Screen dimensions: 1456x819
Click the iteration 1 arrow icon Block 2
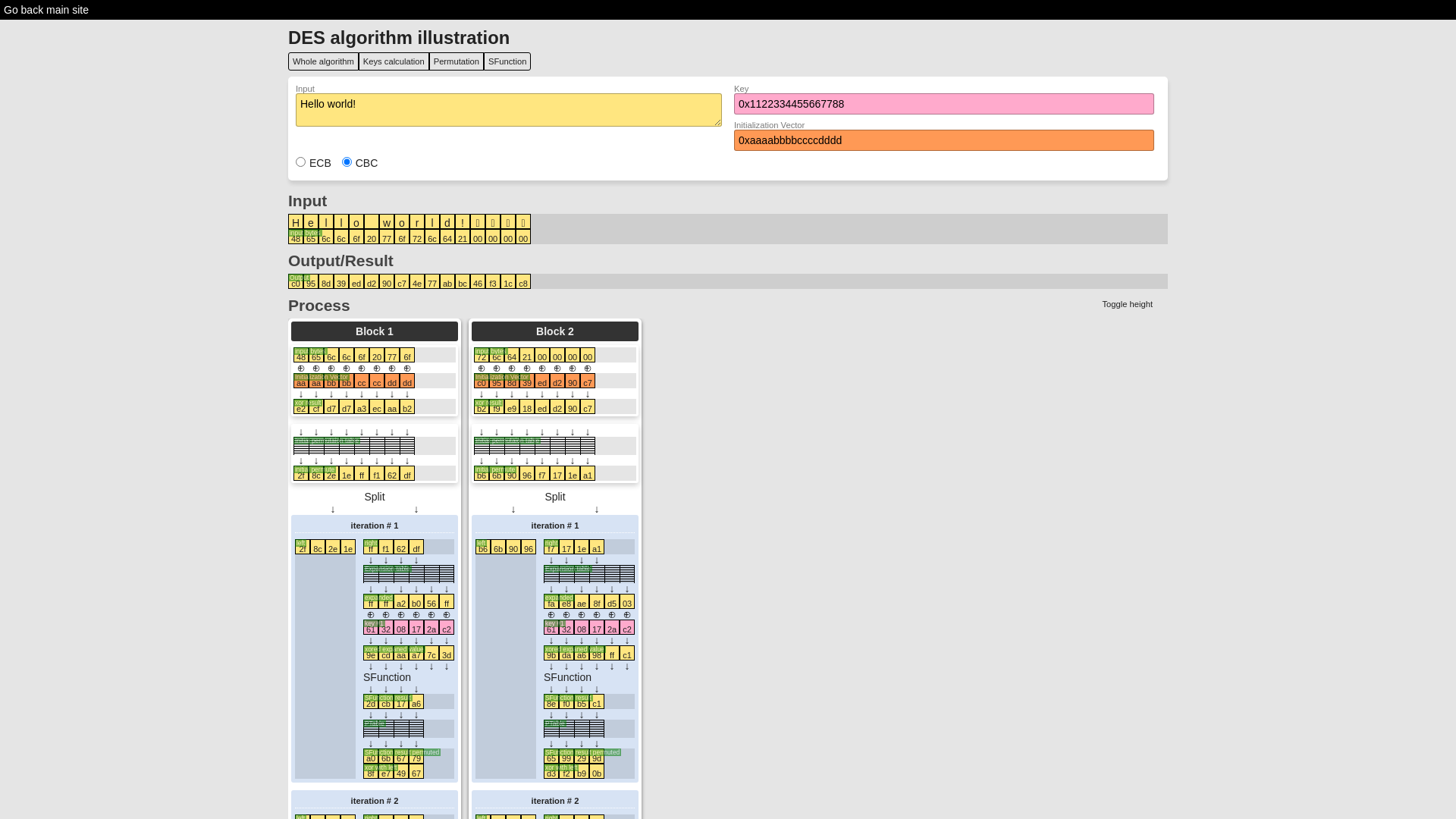551,559
